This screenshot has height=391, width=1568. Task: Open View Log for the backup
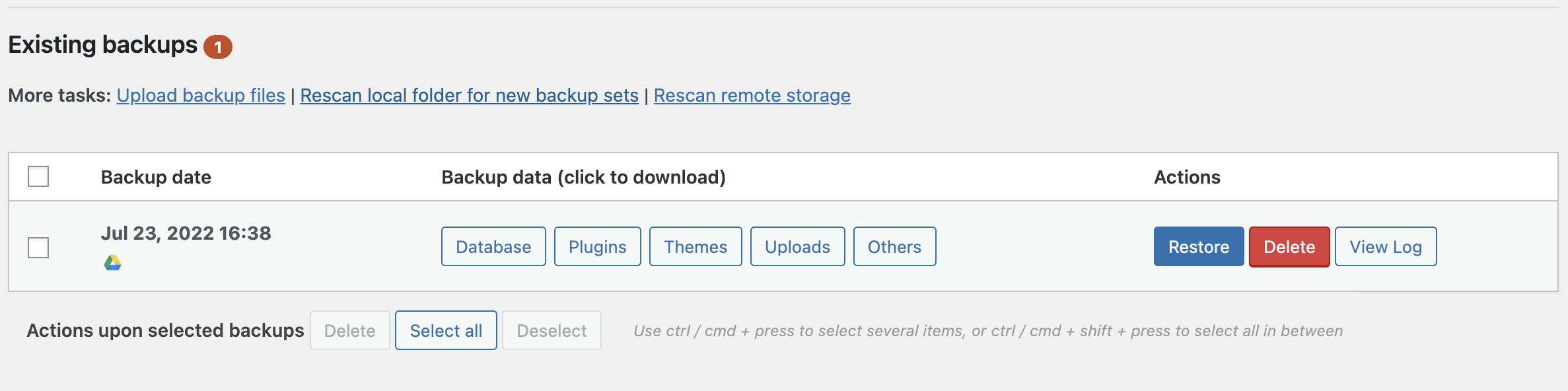[x=1386, y=246]
